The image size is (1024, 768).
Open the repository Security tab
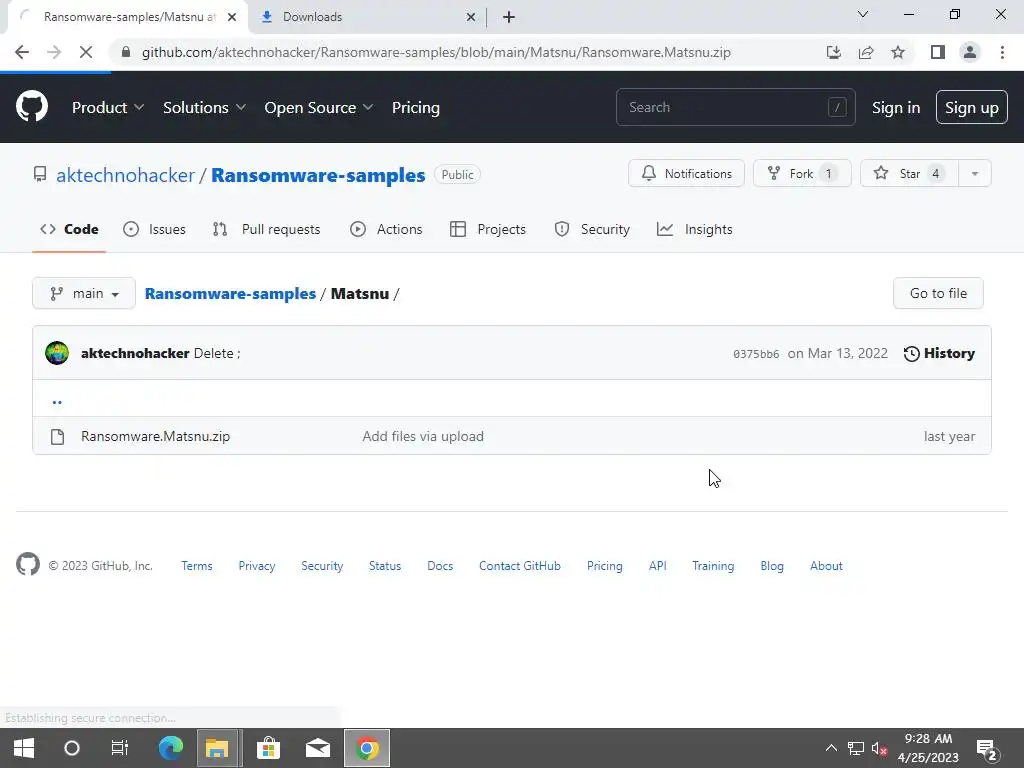(592, 229)
